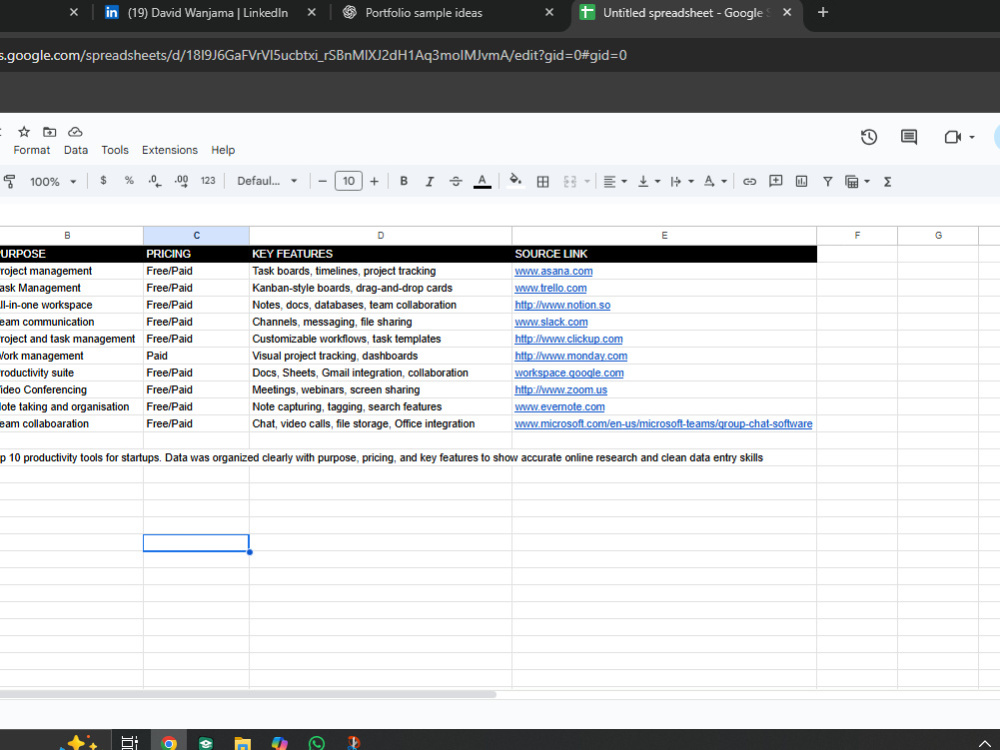Select the PRICING header cell
Viewport: 1000px width, 750px height.
196,254
